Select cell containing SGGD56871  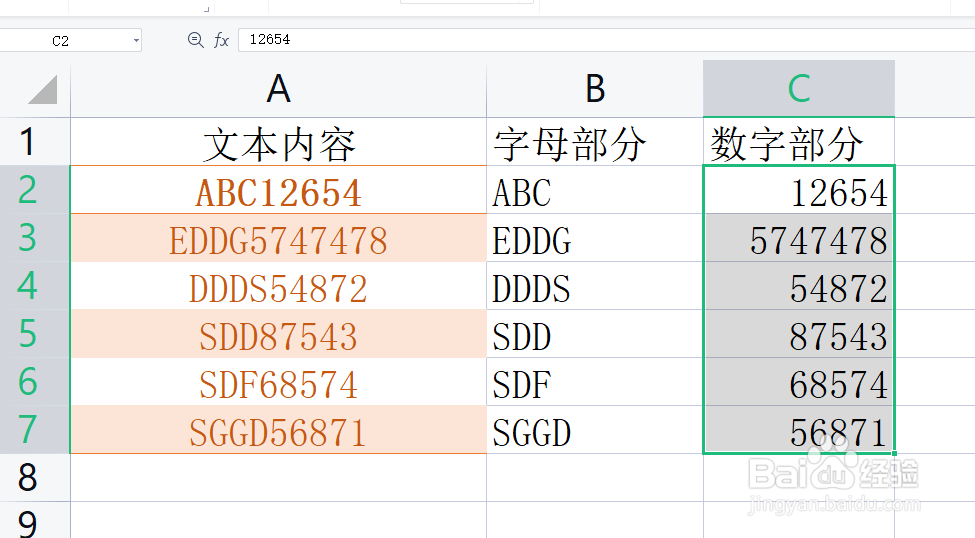(279, 430)
